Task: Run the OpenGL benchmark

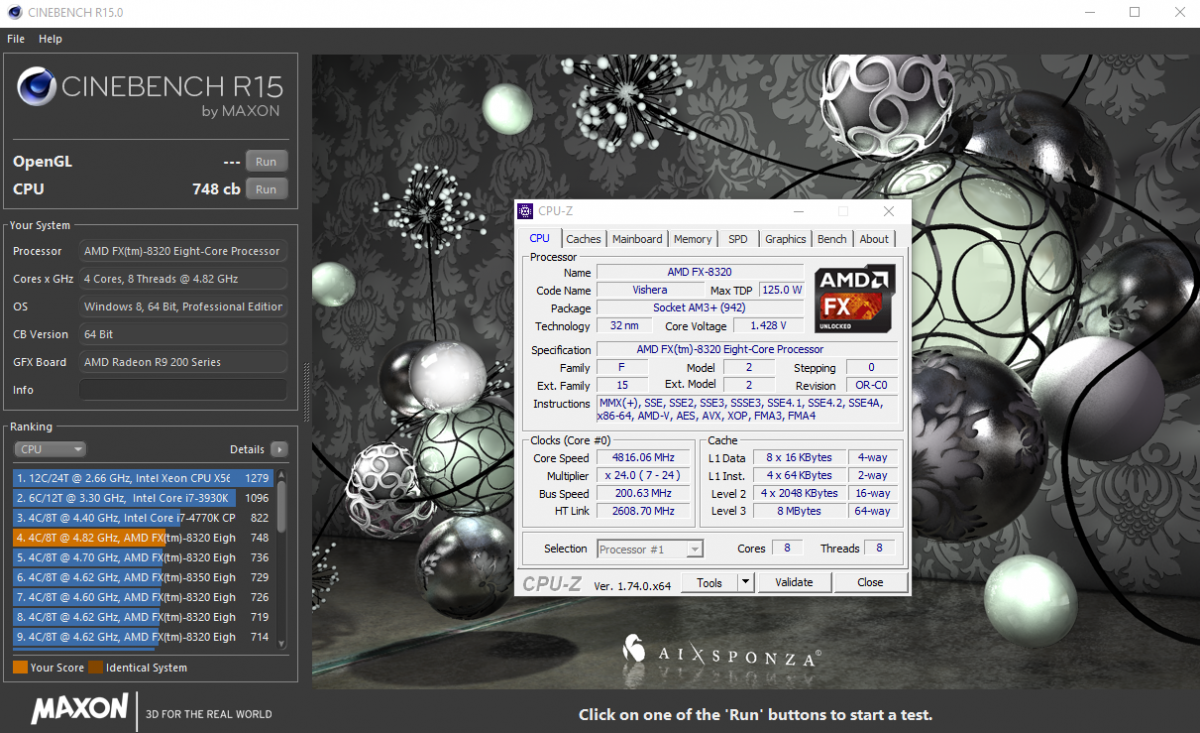Action: 266,161
